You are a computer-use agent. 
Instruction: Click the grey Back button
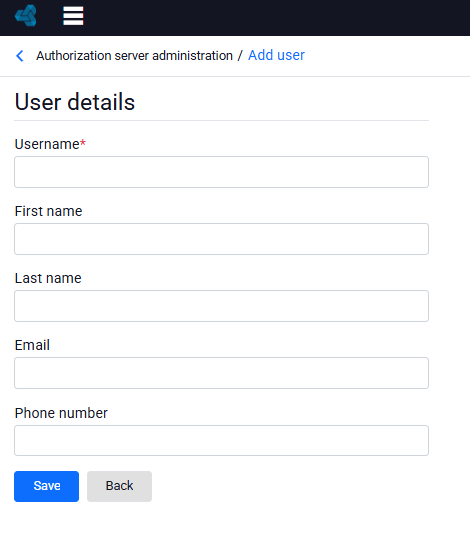click(119, 486)
